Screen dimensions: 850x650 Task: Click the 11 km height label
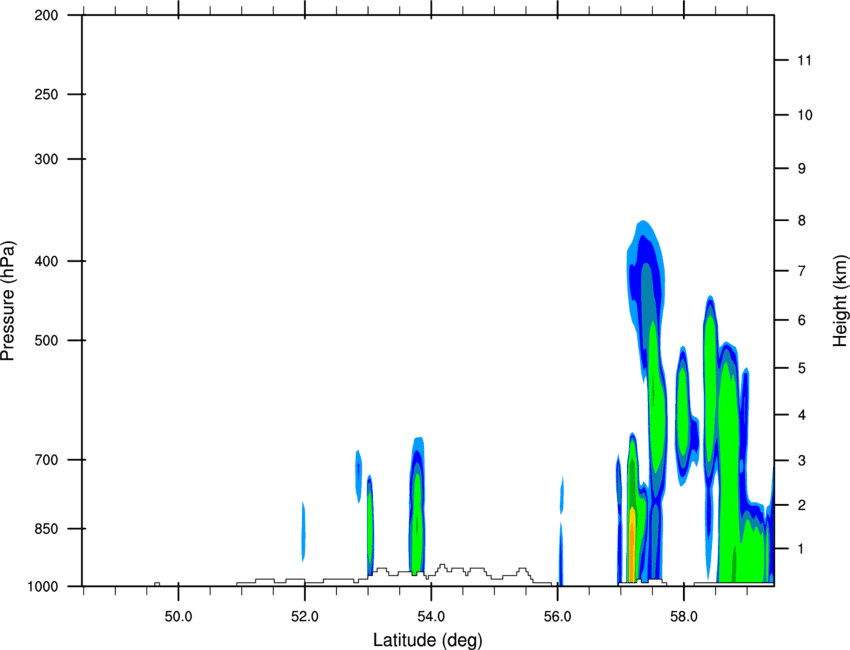(804, 60)
